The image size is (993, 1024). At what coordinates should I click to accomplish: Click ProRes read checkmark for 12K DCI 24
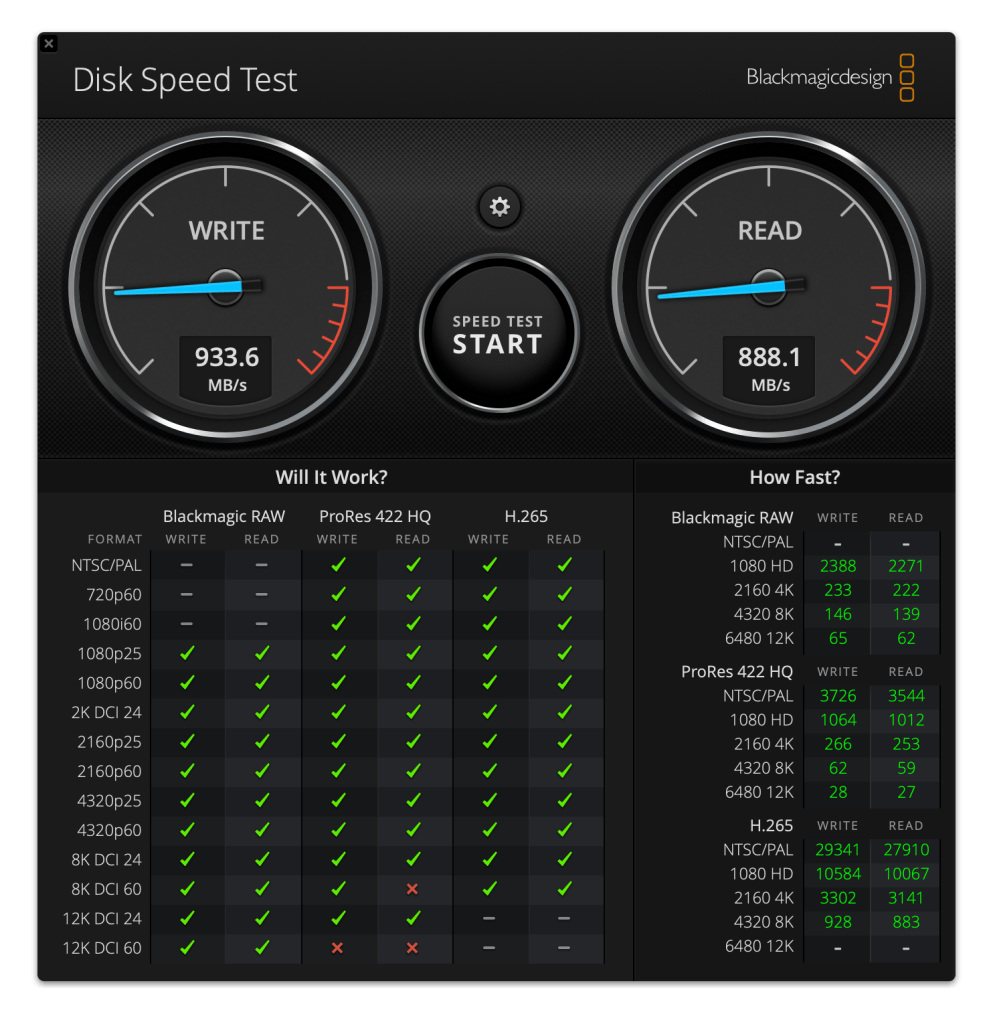click(413, 918)
